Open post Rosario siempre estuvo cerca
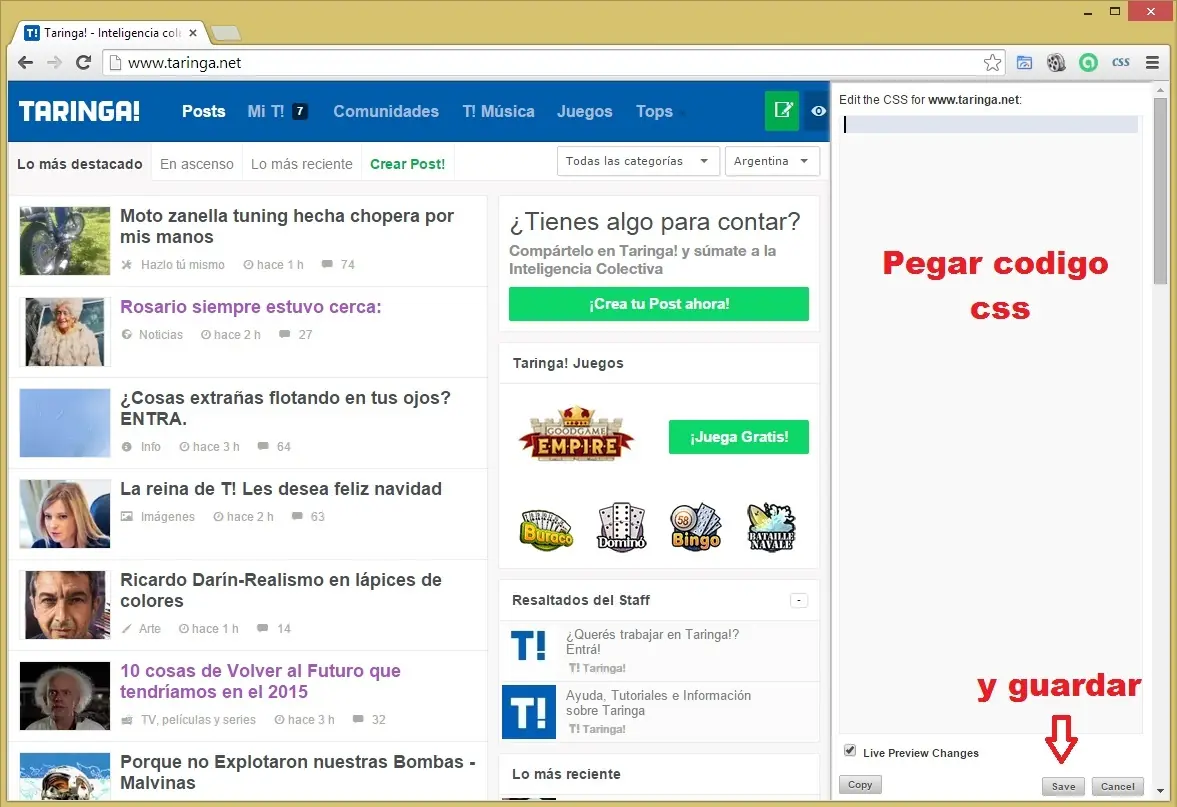The height and width of the screenshot is (807, 1177). click(x=251, y=306)
